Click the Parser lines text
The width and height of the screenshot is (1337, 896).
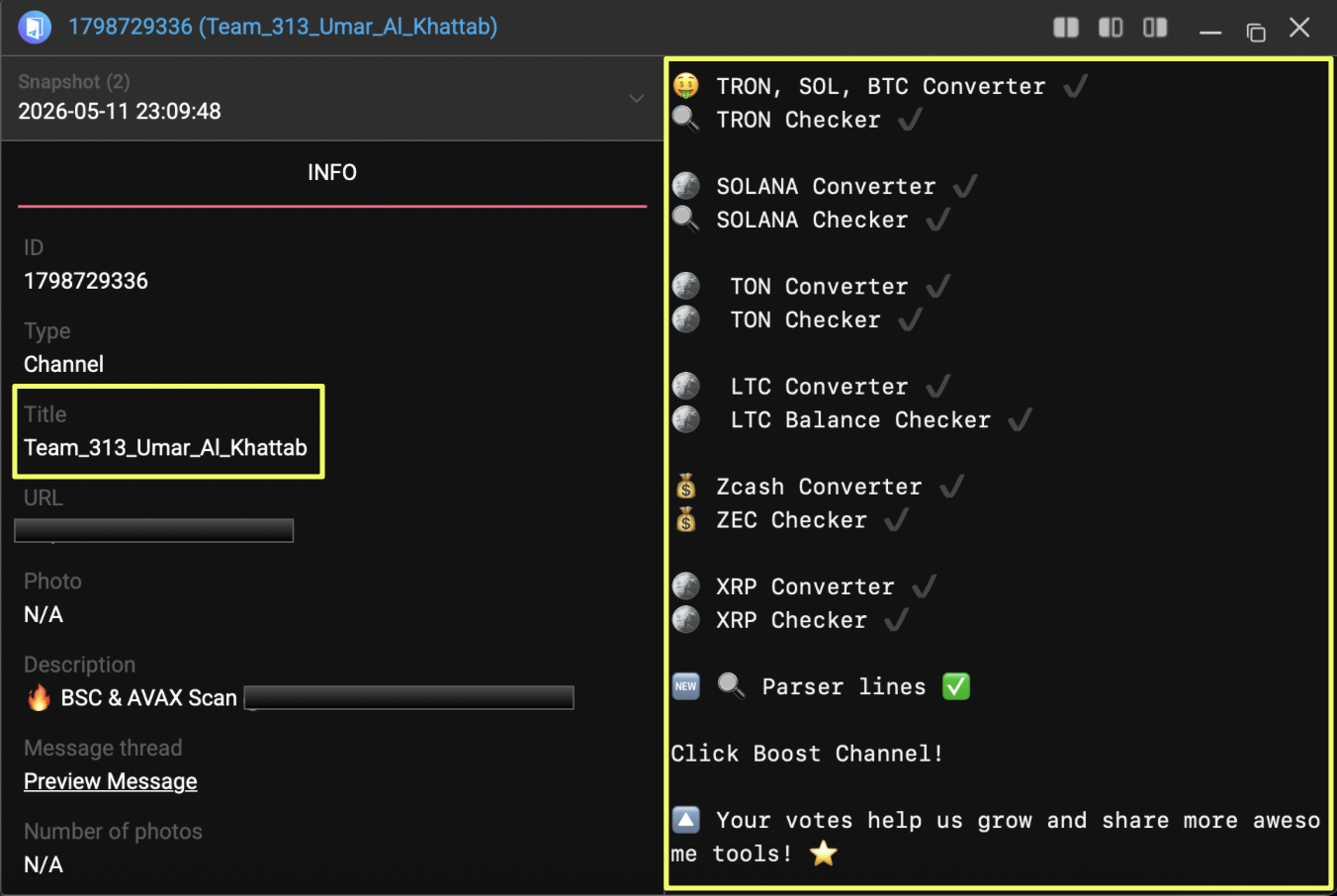click(844, 686)
